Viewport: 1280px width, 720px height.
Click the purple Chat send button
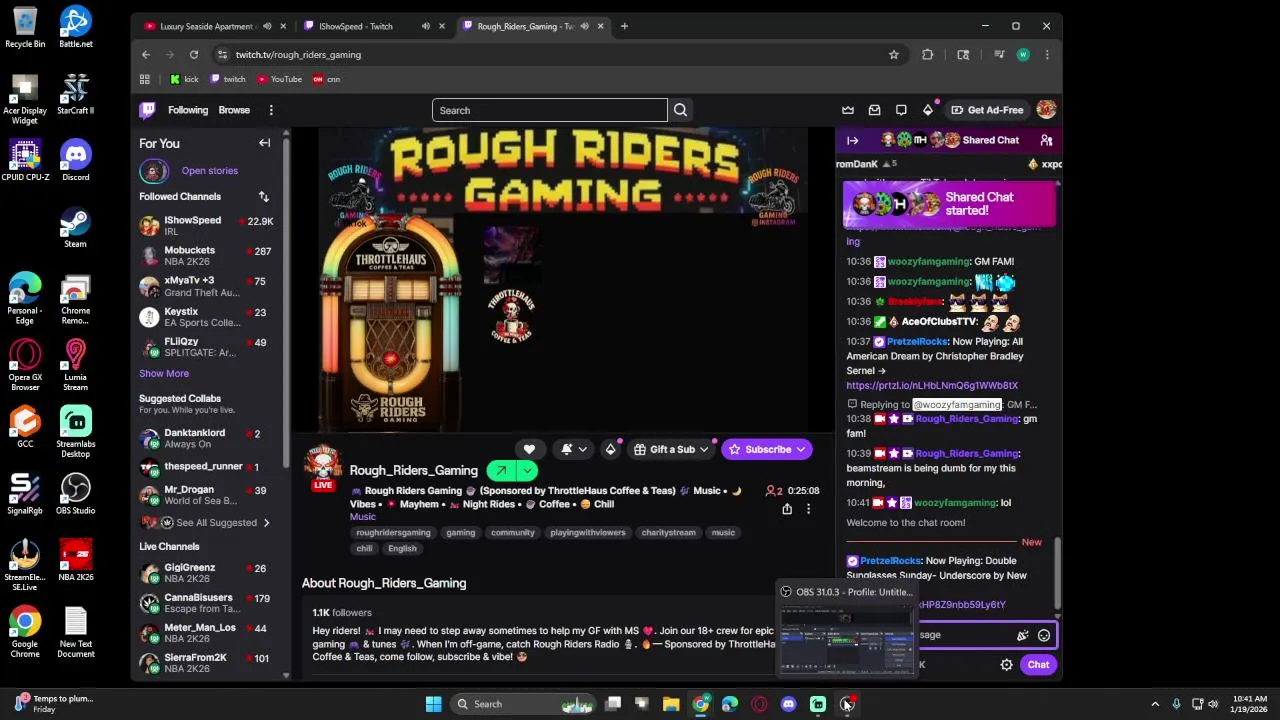(x=1038, y=665)
